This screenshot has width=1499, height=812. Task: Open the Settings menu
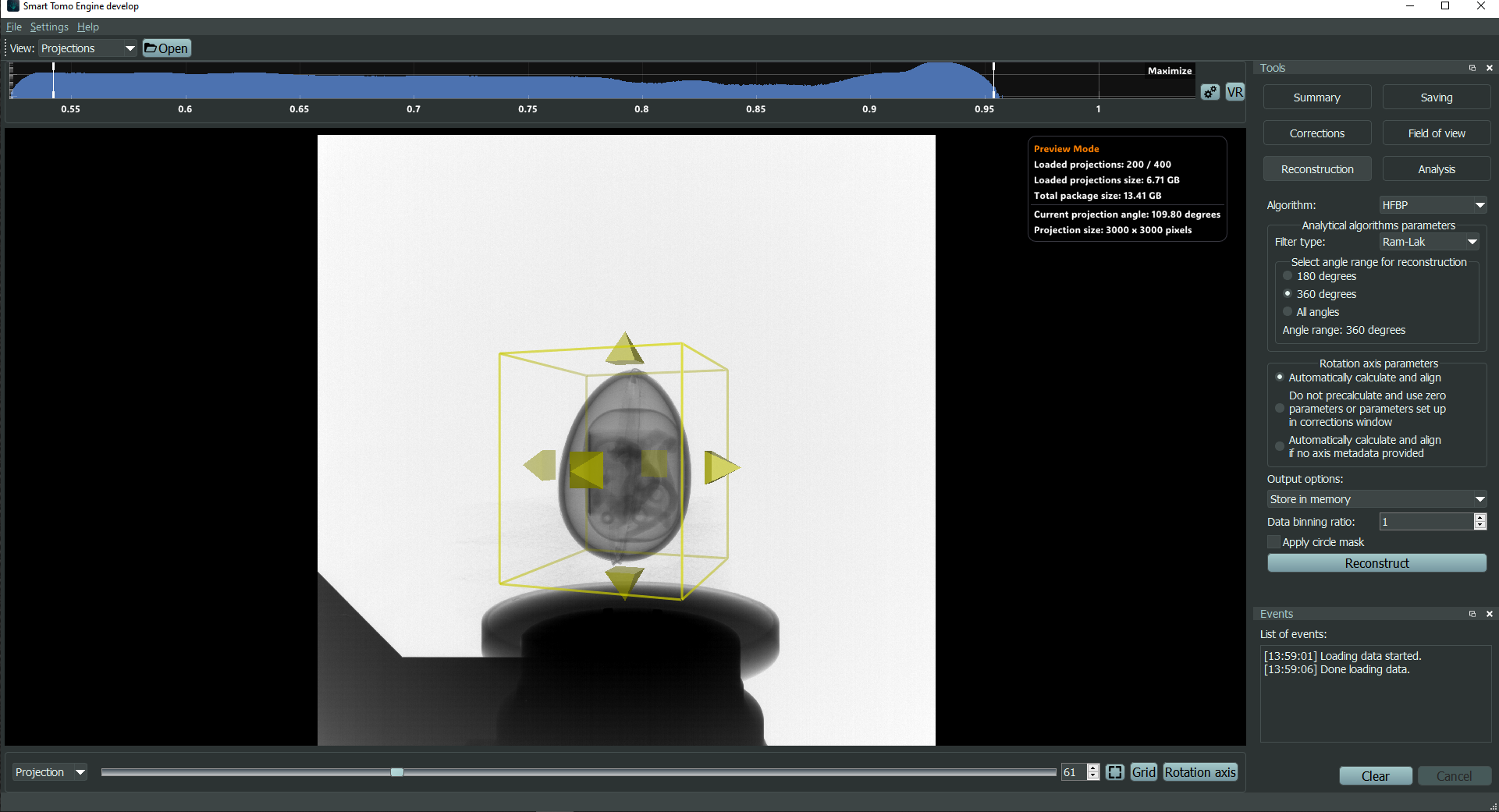[49, 27]
